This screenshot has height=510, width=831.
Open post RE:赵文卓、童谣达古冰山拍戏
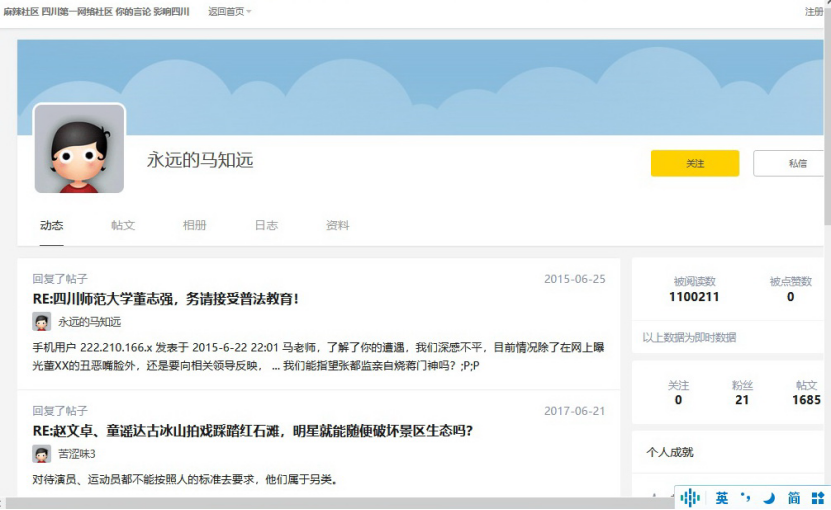(x=252, y=430)
